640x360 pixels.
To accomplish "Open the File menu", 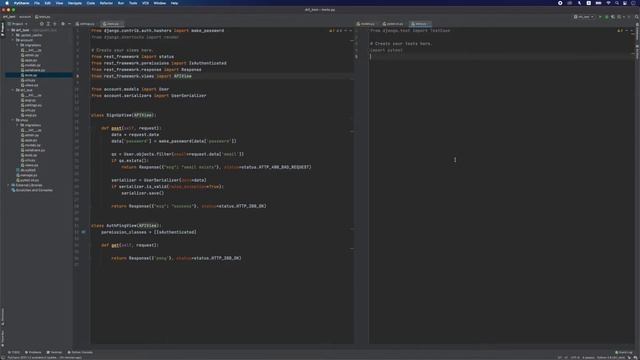I will [37, 3].
